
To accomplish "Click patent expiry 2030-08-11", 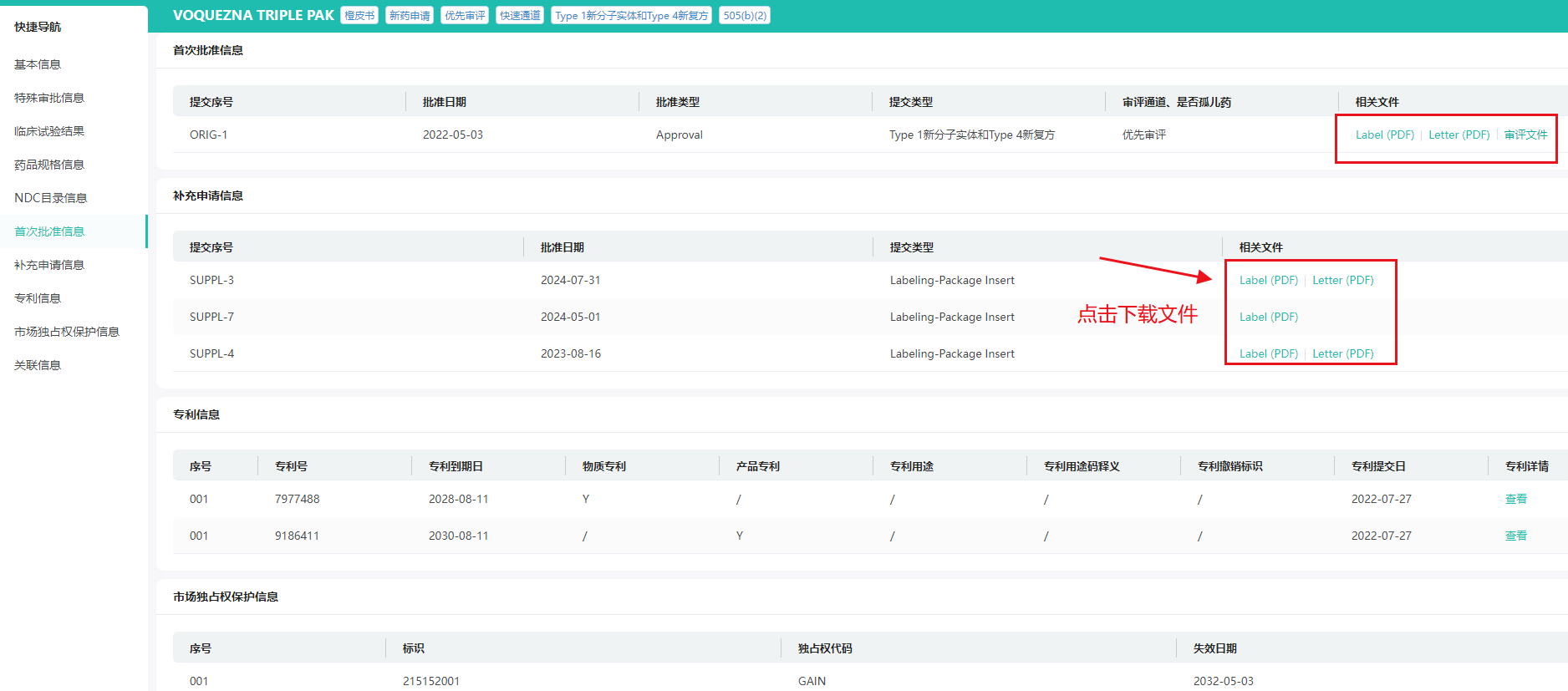I will click(459, 536).
